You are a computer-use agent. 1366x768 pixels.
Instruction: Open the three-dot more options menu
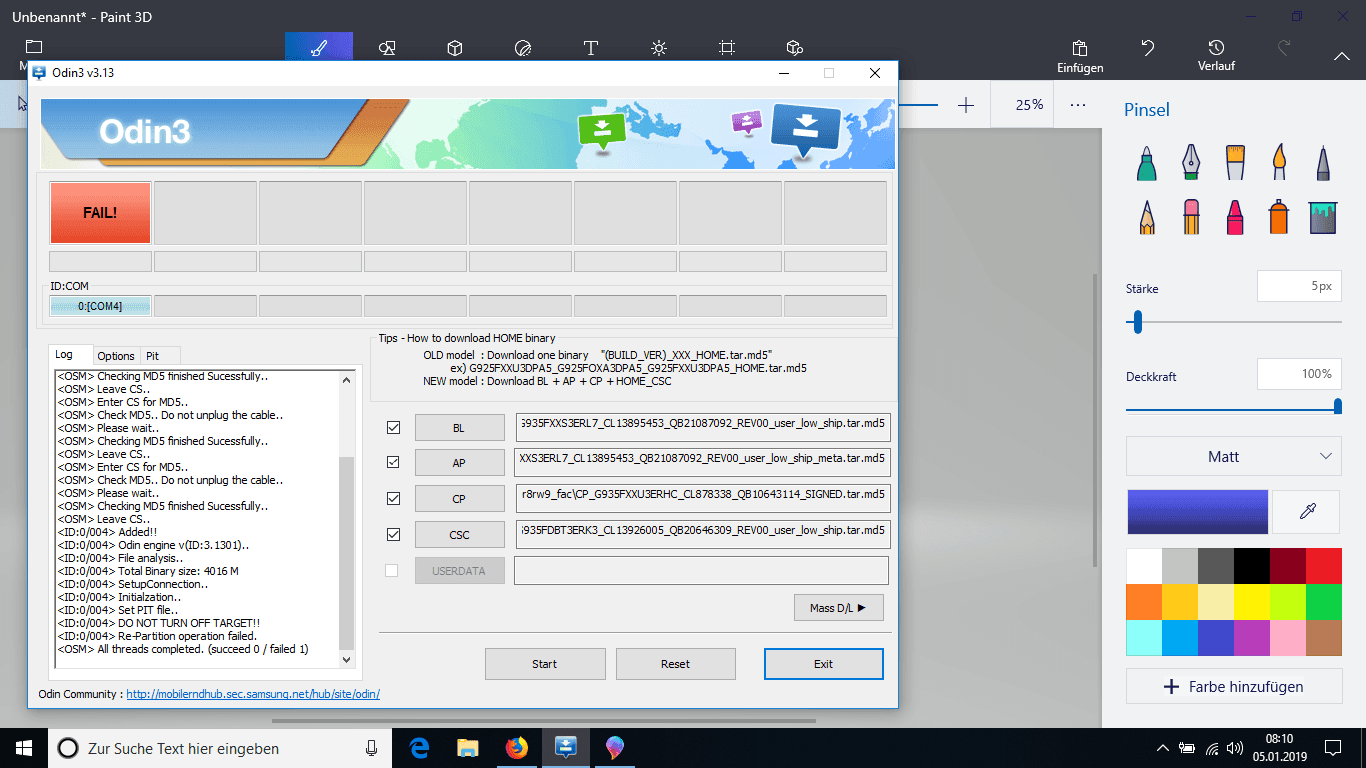tap(1077, 105)
